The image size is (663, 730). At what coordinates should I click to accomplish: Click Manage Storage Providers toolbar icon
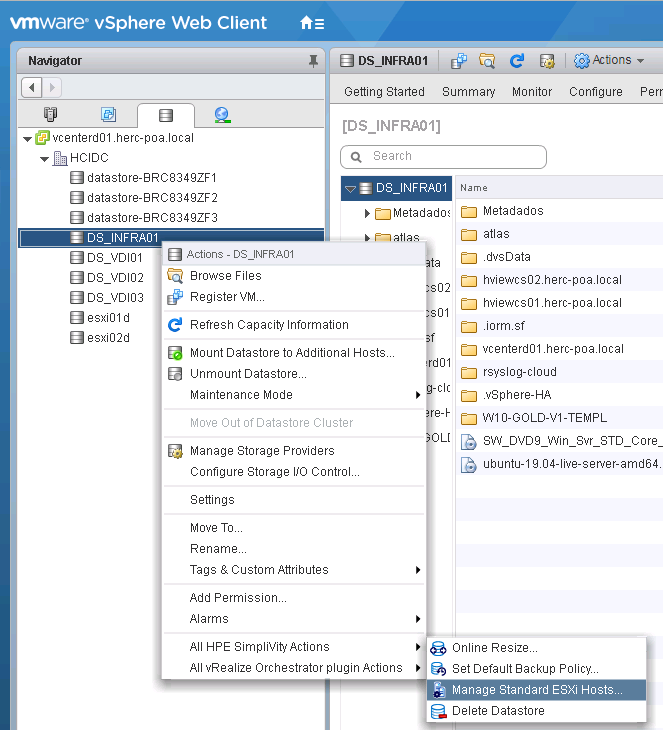(x=547, y=61)
